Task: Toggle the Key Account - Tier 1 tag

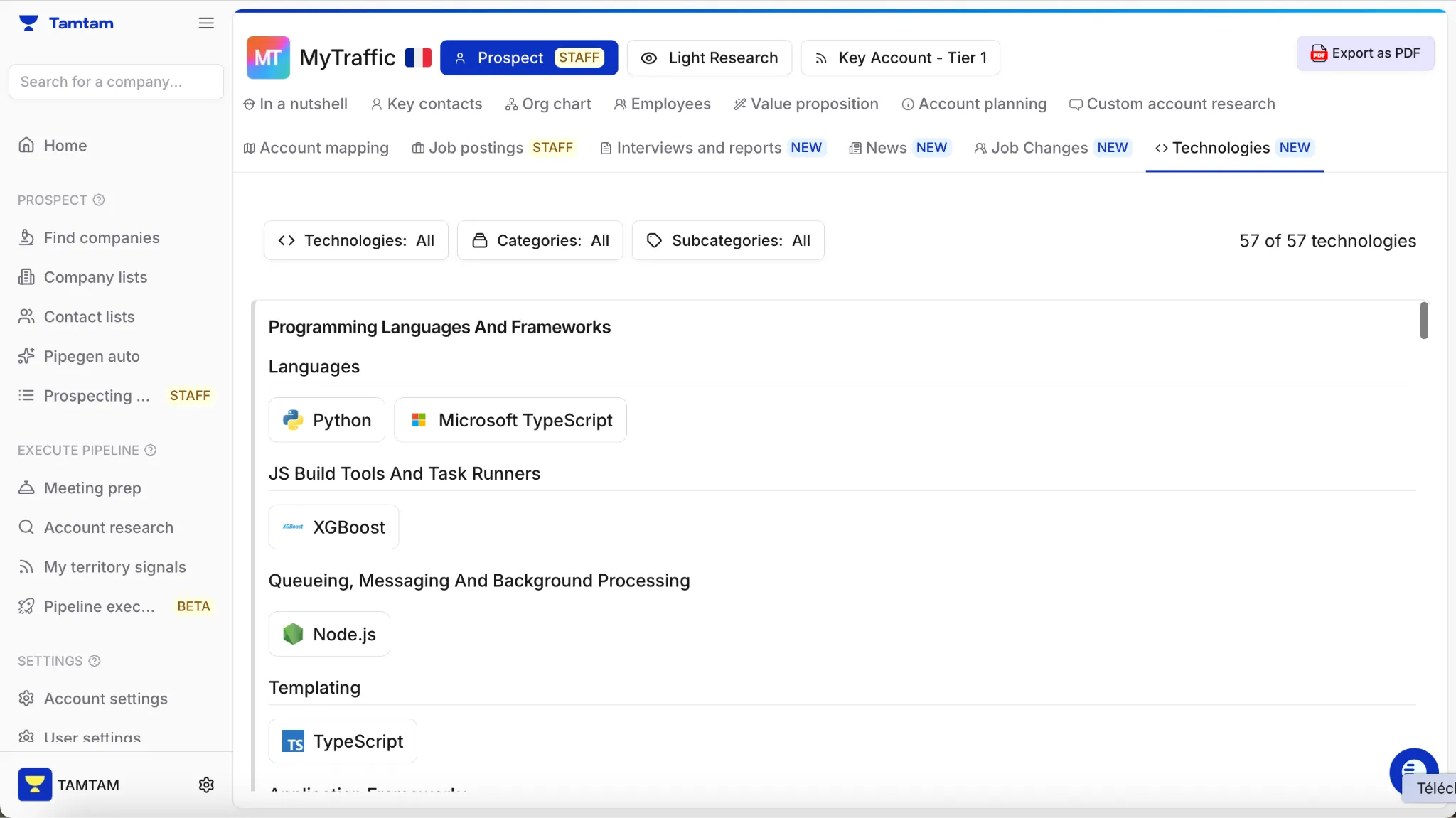Action: pos(899,58)
